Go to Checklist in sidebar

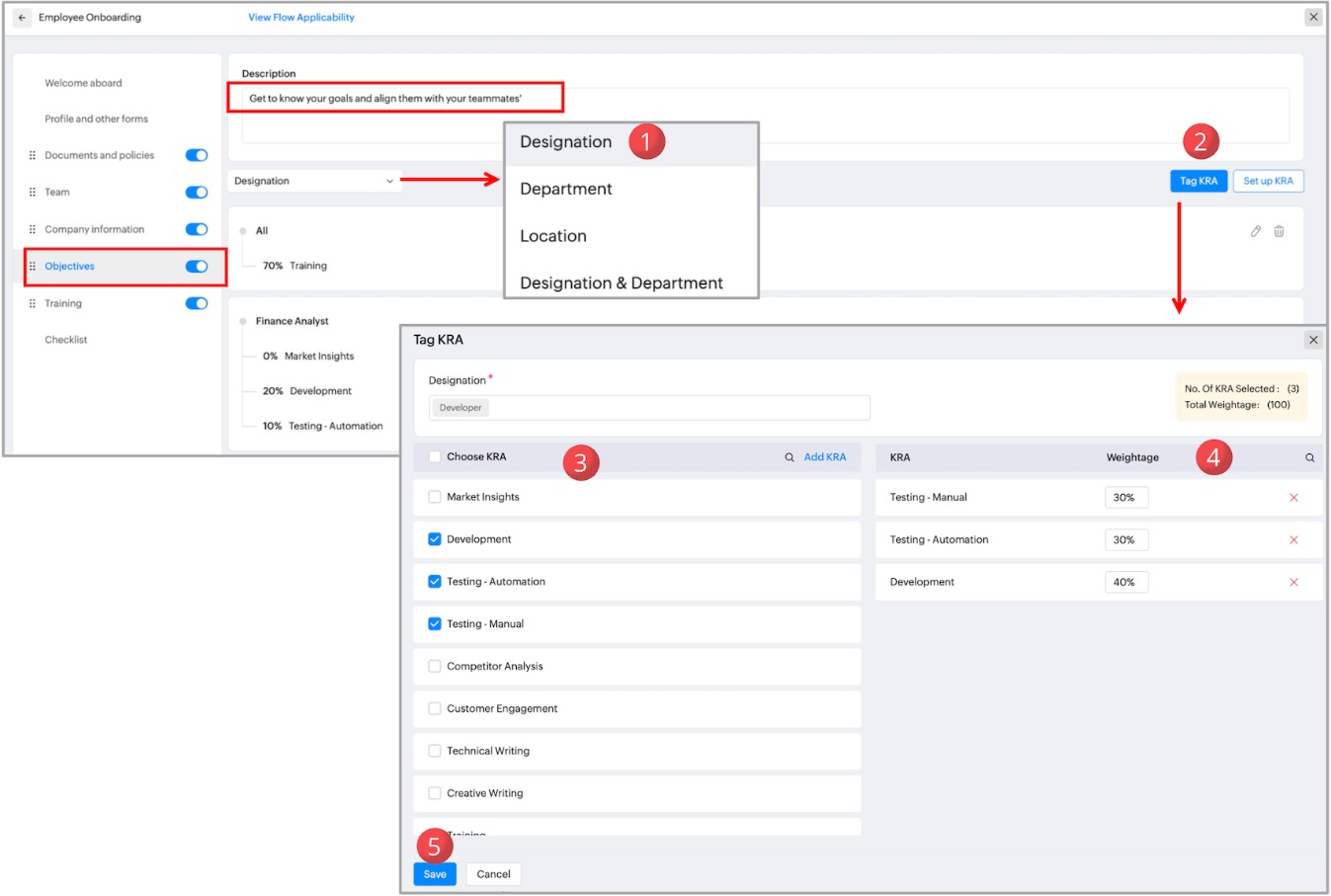click(x=66, y=340)
